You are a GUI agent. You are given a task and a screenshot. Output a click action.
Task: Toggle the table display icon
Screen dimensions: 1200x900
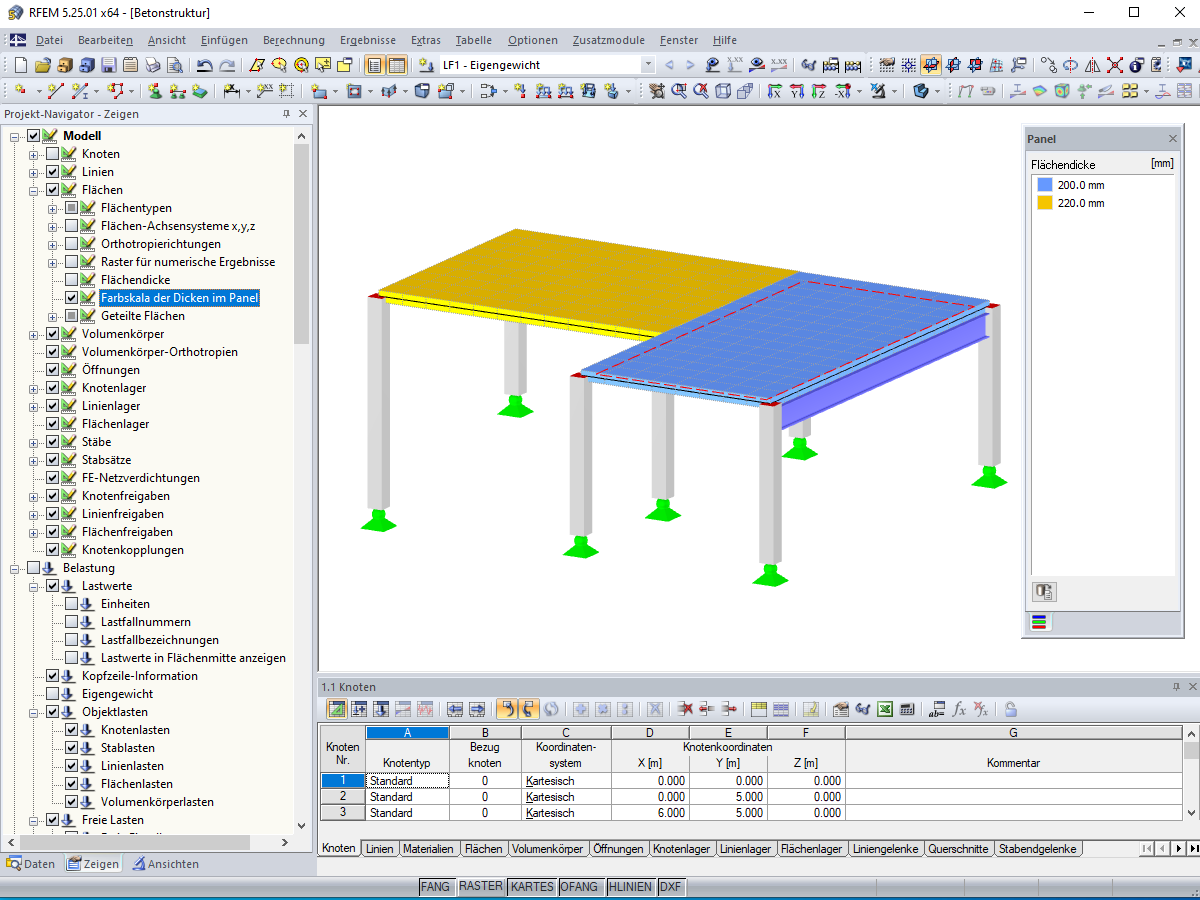point(397,65)
